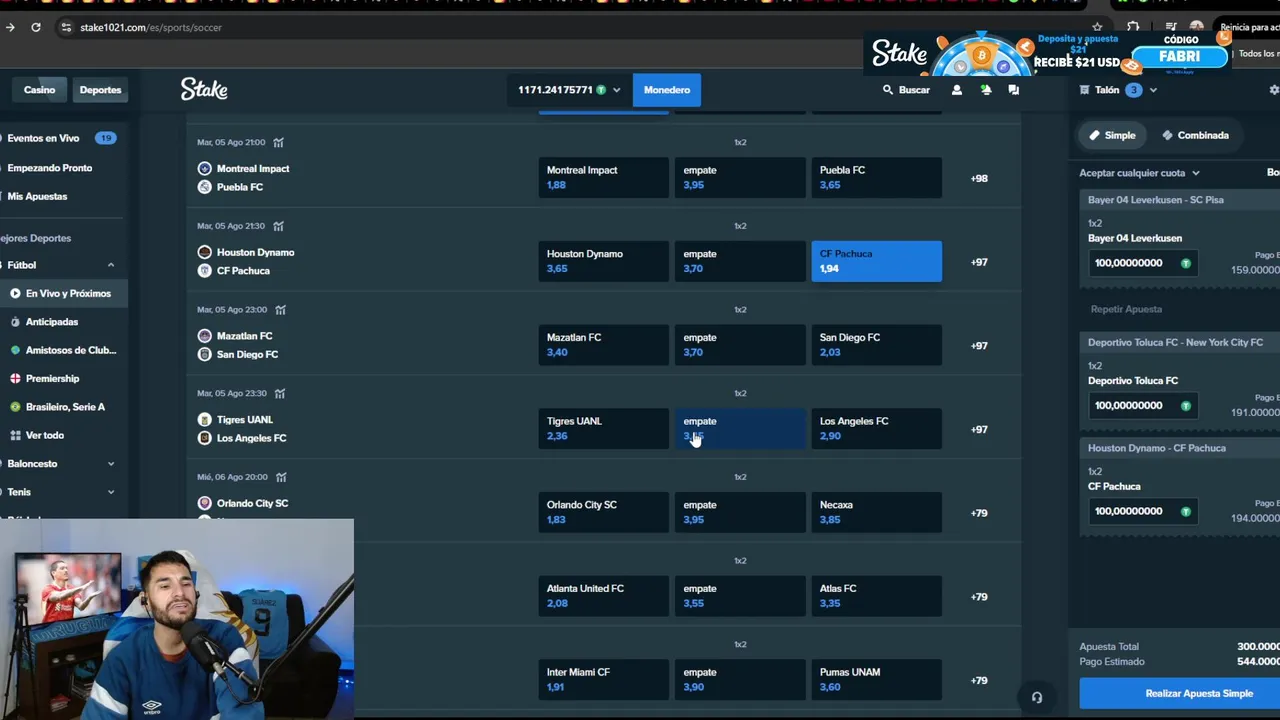Edit Deportivo Toluca FC stake amount field
This screenshot has height=720, width=1280.
pyautogui.click(x=1141, y=405)
